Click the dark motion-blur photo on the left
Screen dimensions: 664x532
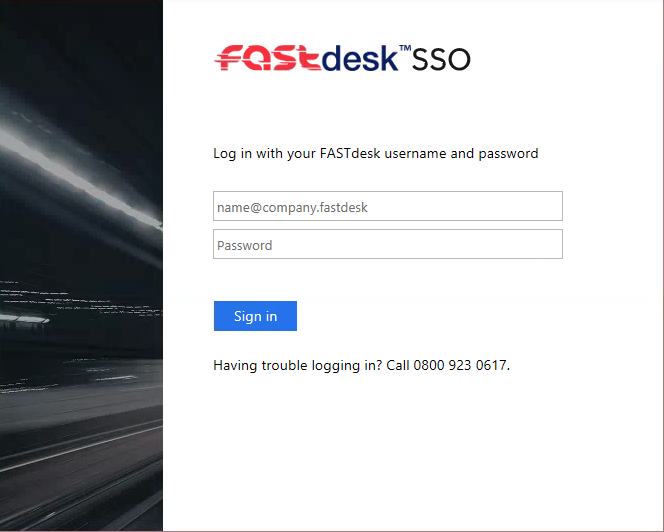pos(81,266)
